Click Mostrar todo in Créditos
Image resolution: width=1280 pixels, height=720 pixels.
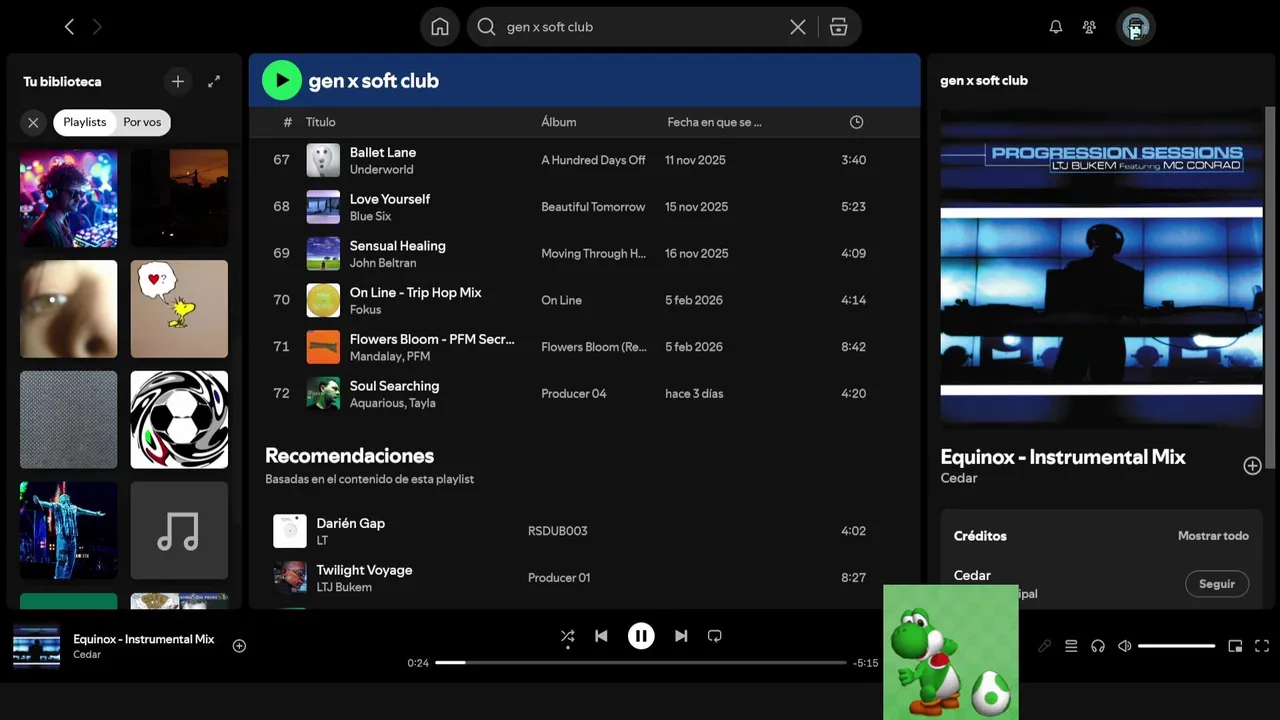tap(1213, 536)
